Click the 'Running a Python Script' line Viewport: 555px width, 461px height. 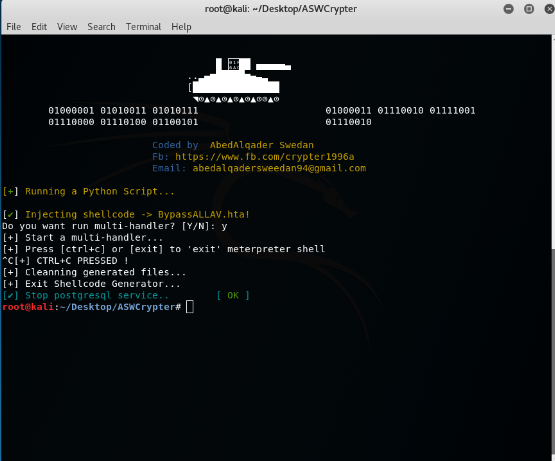click(88, 192)
